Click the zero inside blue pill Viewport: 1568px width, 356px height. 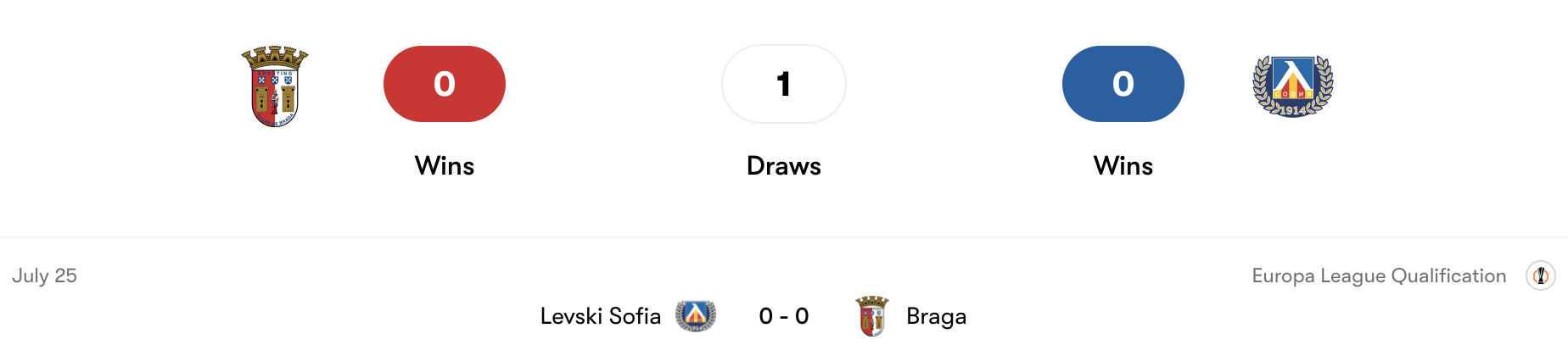click(1123, 84)
